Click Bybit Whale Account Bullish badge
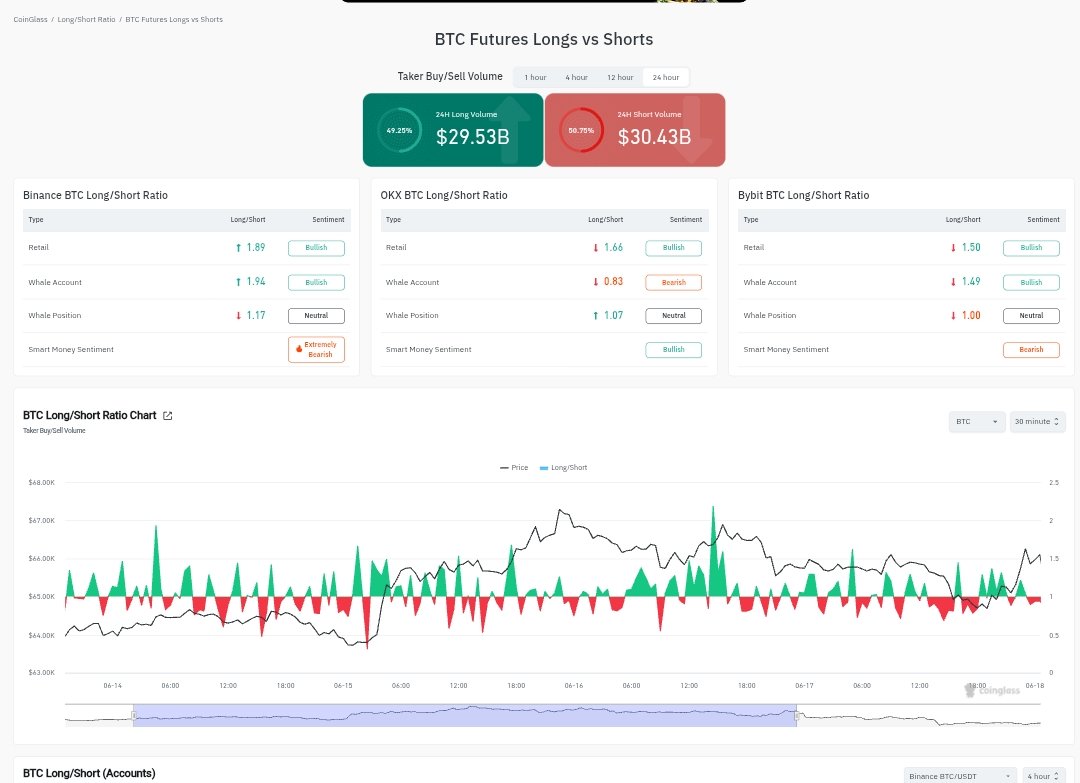Viewport: 1080px width, 783px height. click(x=1031, y=282)
